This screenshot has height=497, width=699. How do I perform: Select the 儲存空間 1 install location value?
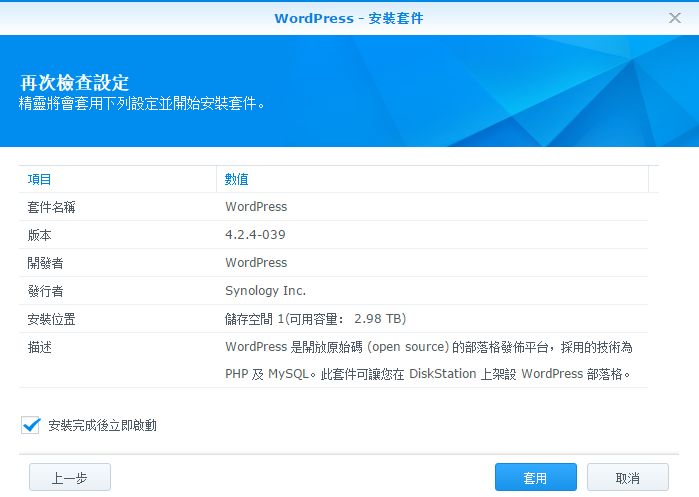pos(315,319)
